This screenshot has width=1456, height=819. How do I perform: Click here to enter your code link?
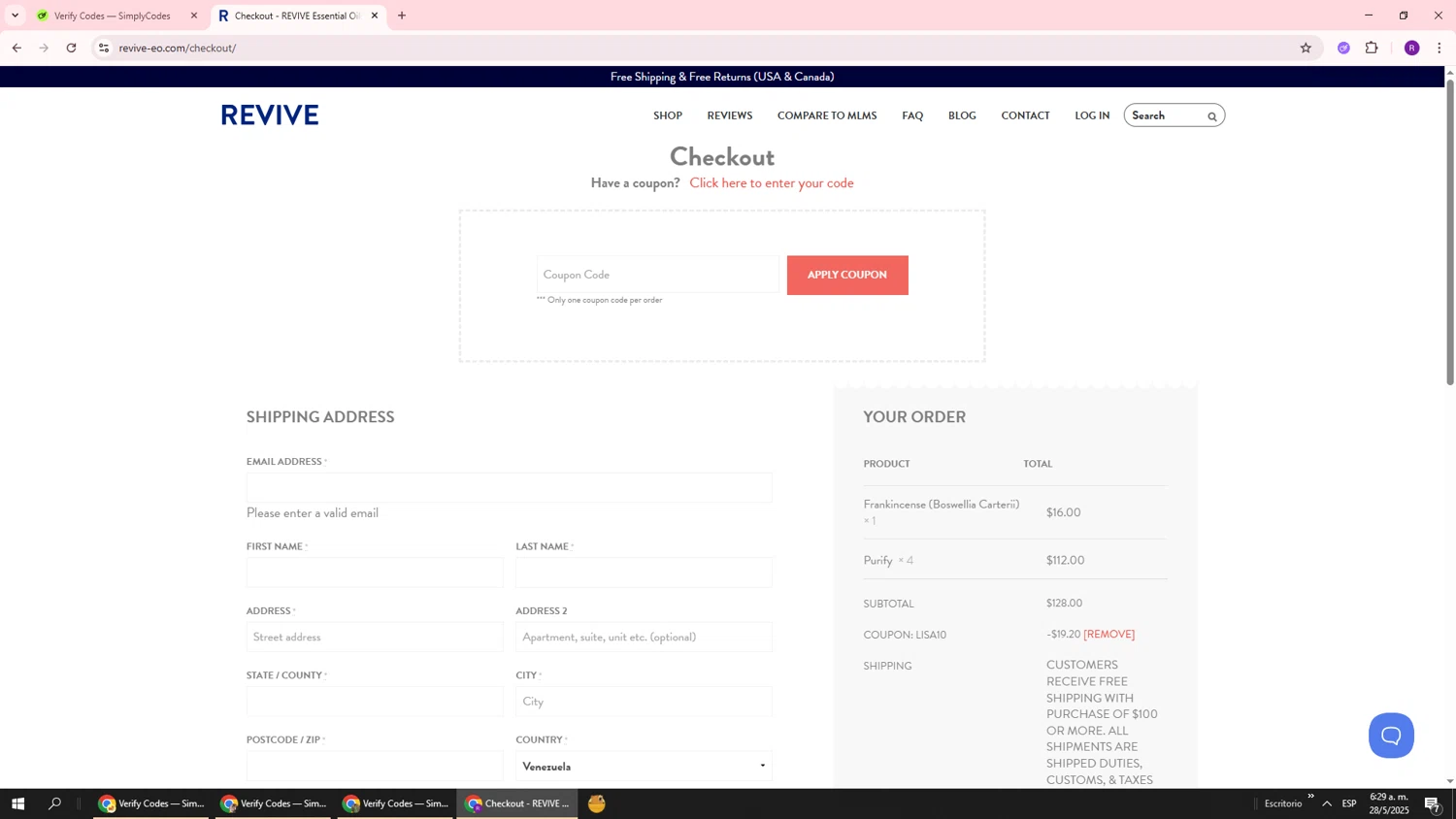point(772,183)
